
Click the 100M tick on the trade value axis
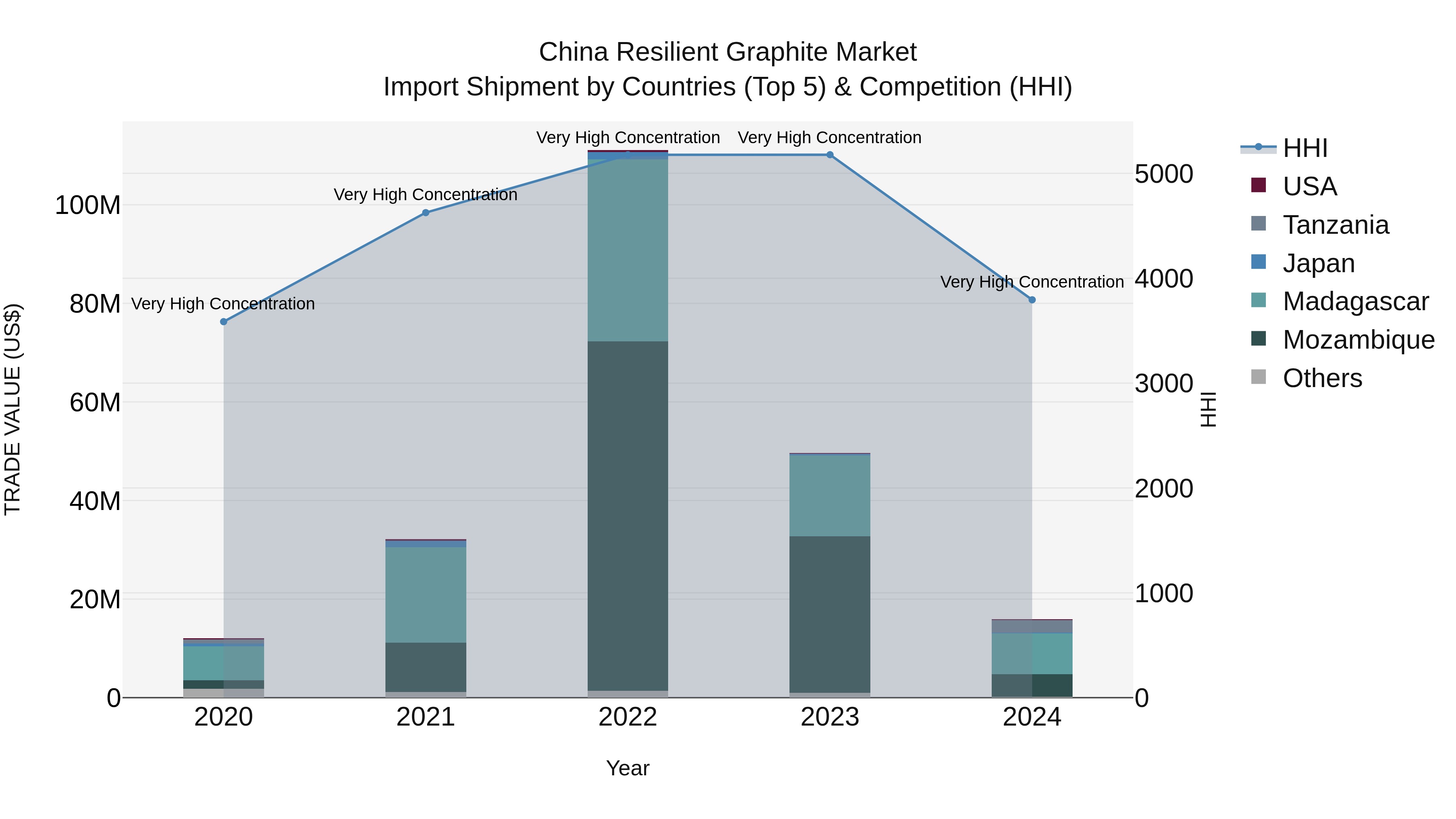88,205
